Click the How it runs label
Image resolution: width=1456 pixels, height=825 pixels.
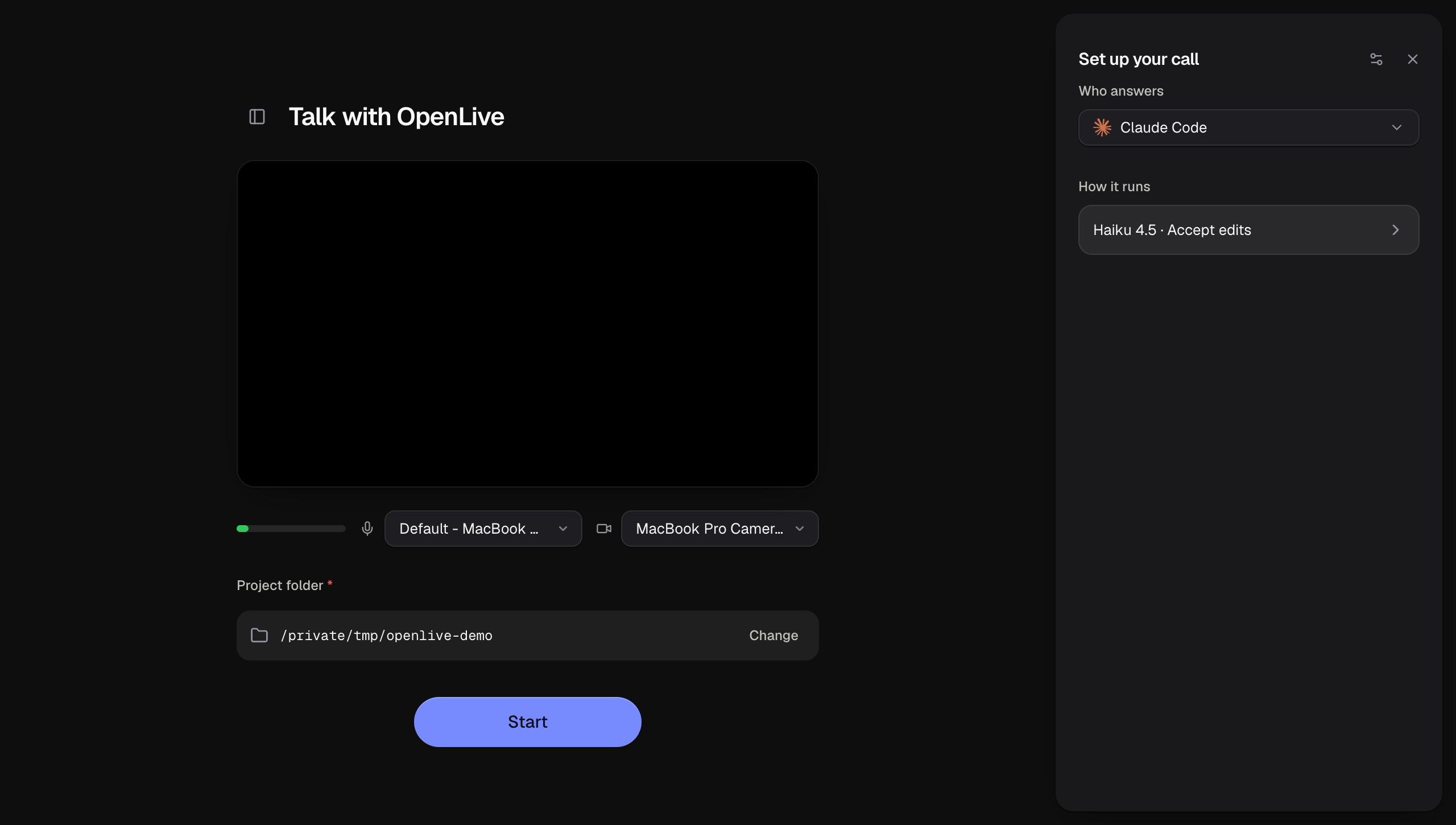pyautogui.click(x=1114, y=187)
